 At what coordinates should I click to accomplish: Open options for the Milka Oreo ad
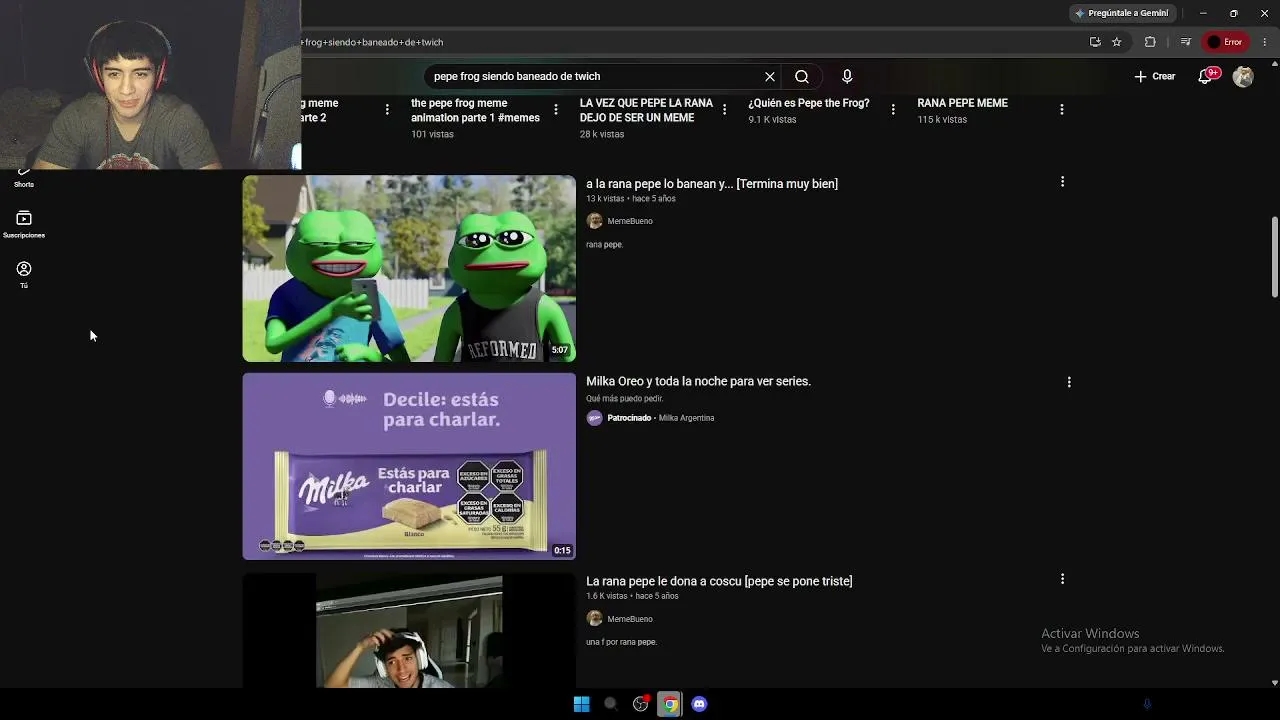click(1069, 381)
